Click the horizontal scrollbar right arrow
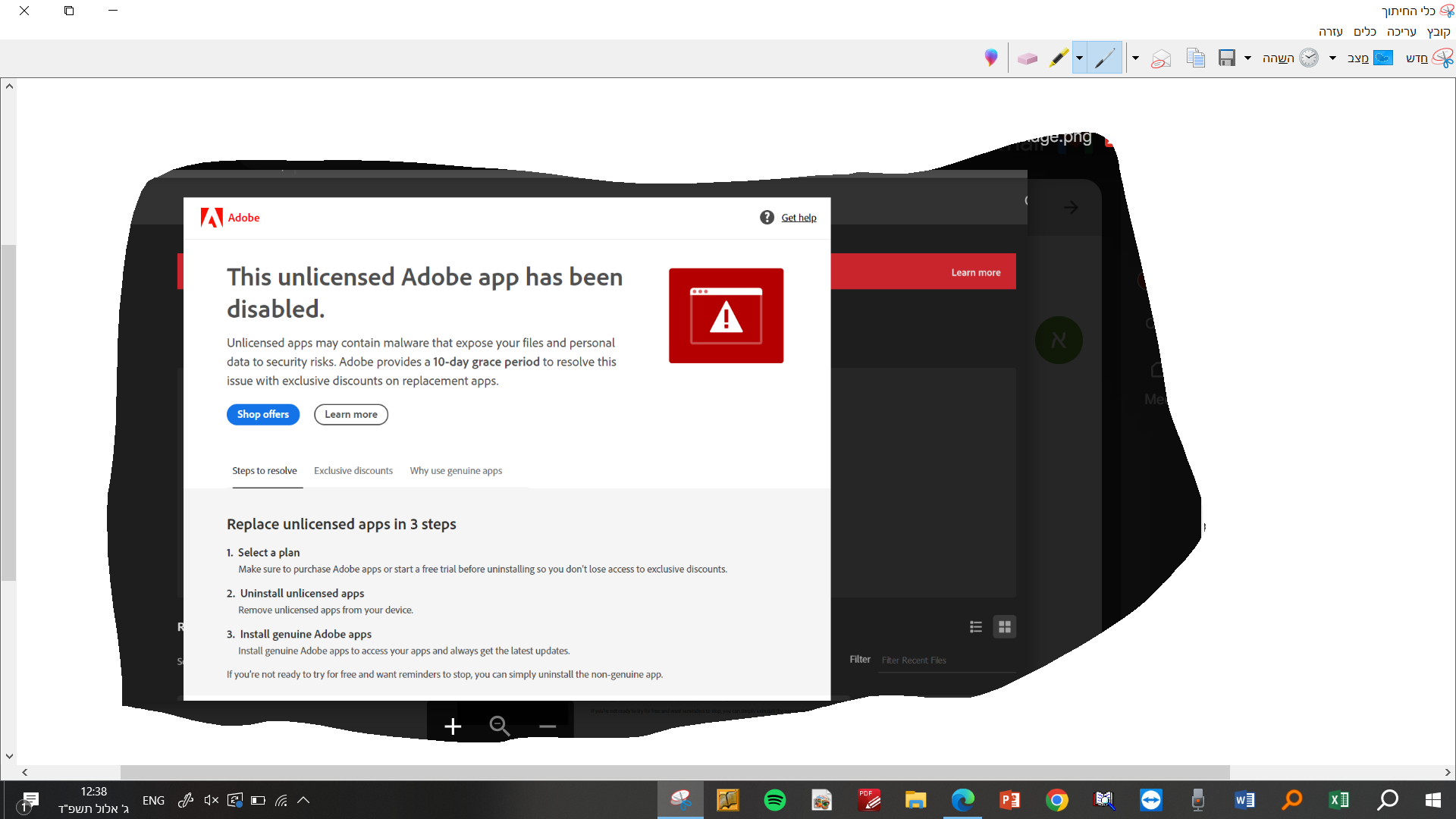The height and width of the screenshot is (819, 1456). [x=1448, y=772]
